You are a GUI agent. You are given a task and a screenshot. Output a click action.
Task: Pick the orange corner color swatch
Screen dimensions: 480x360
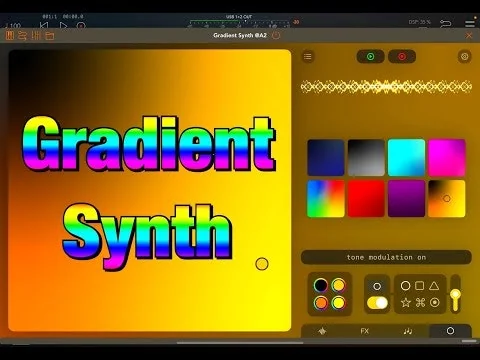321,303
